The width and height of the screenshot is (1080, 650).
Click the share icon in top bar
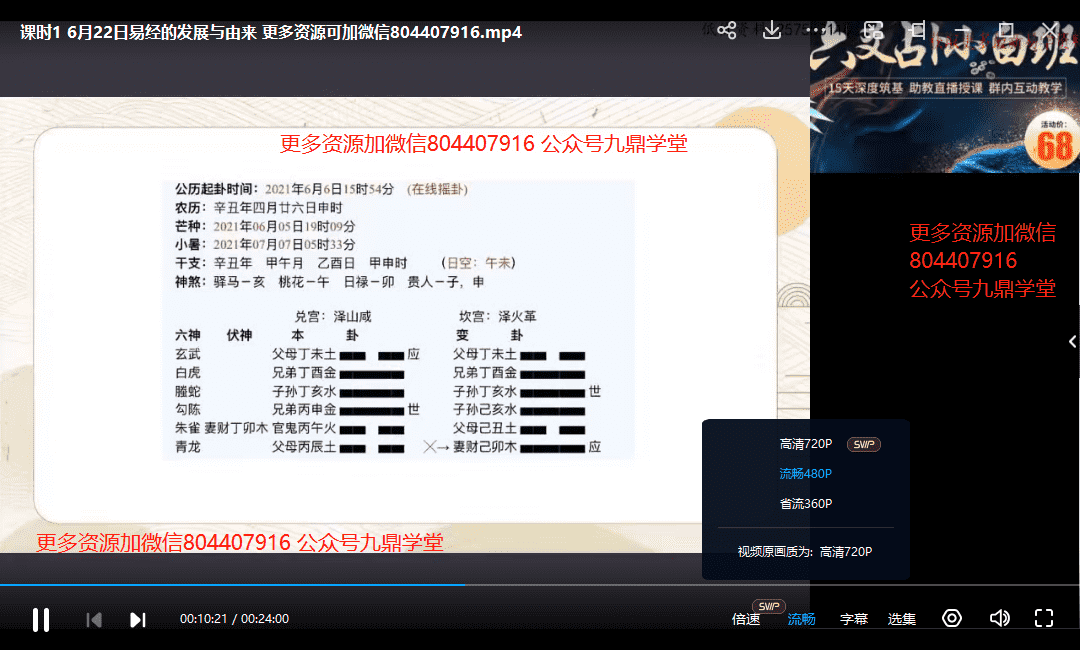pos(727,31)
